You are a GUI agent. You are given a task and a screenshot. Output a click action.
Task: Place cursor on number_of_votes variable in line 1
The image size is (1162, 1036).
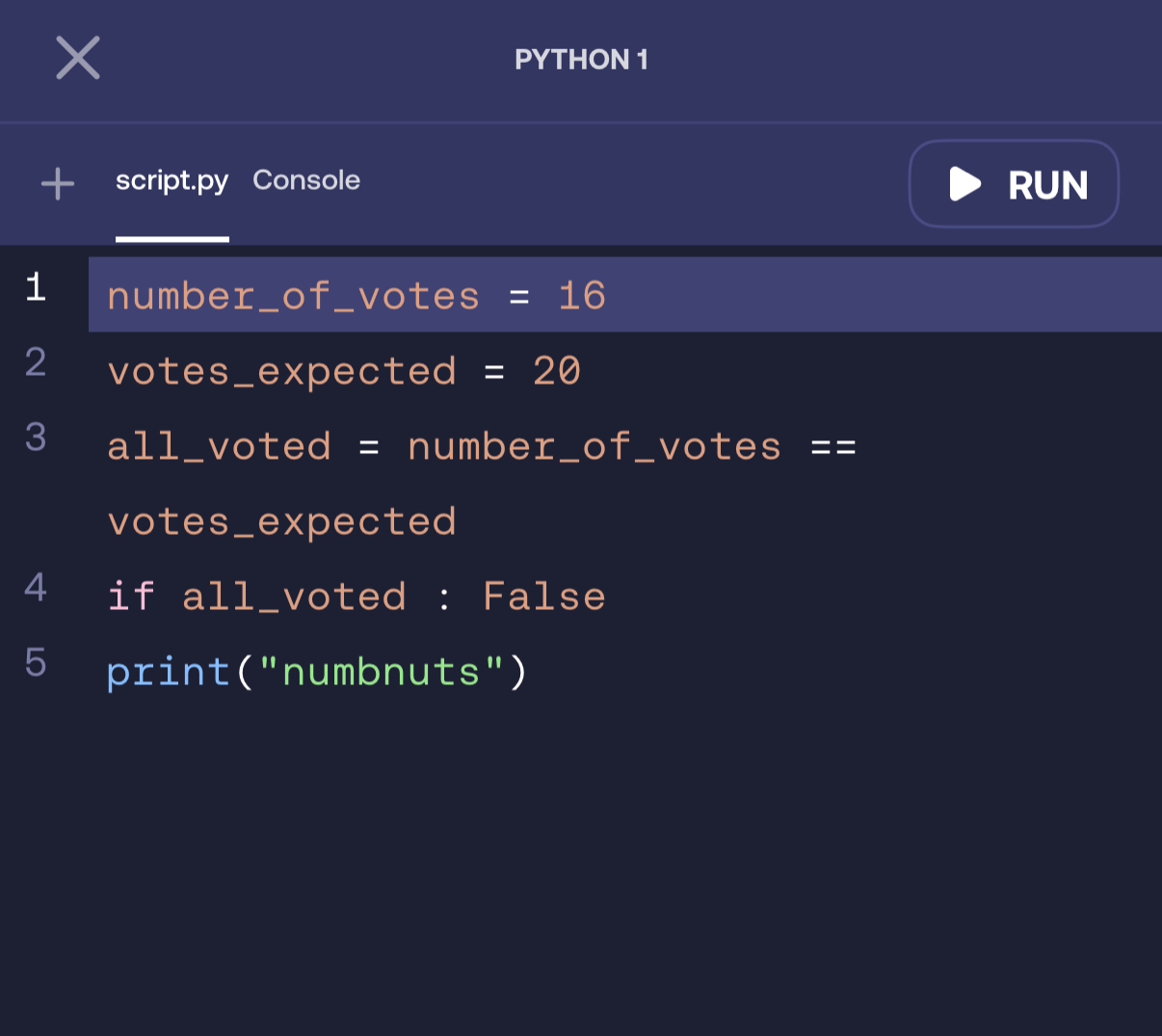tap(293, 296)
